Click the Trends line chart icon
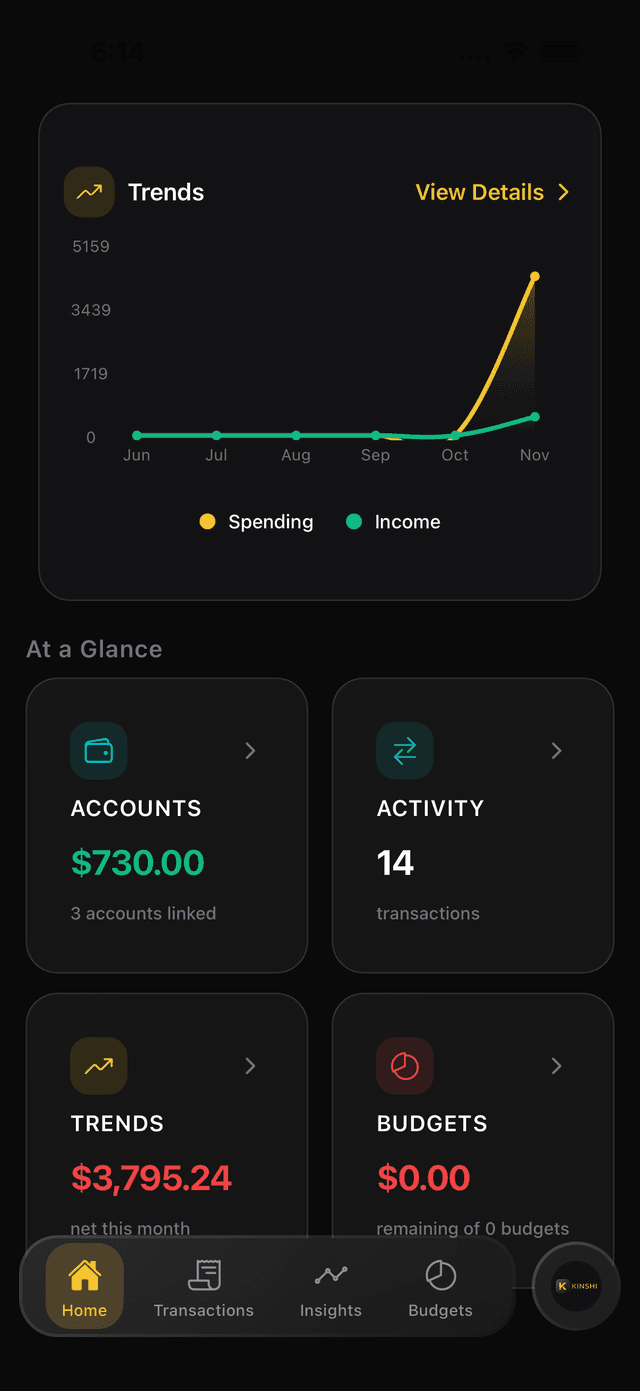The width and height of the screenshot is (640, 1391). pyautogui.click(x=89, y=191)
